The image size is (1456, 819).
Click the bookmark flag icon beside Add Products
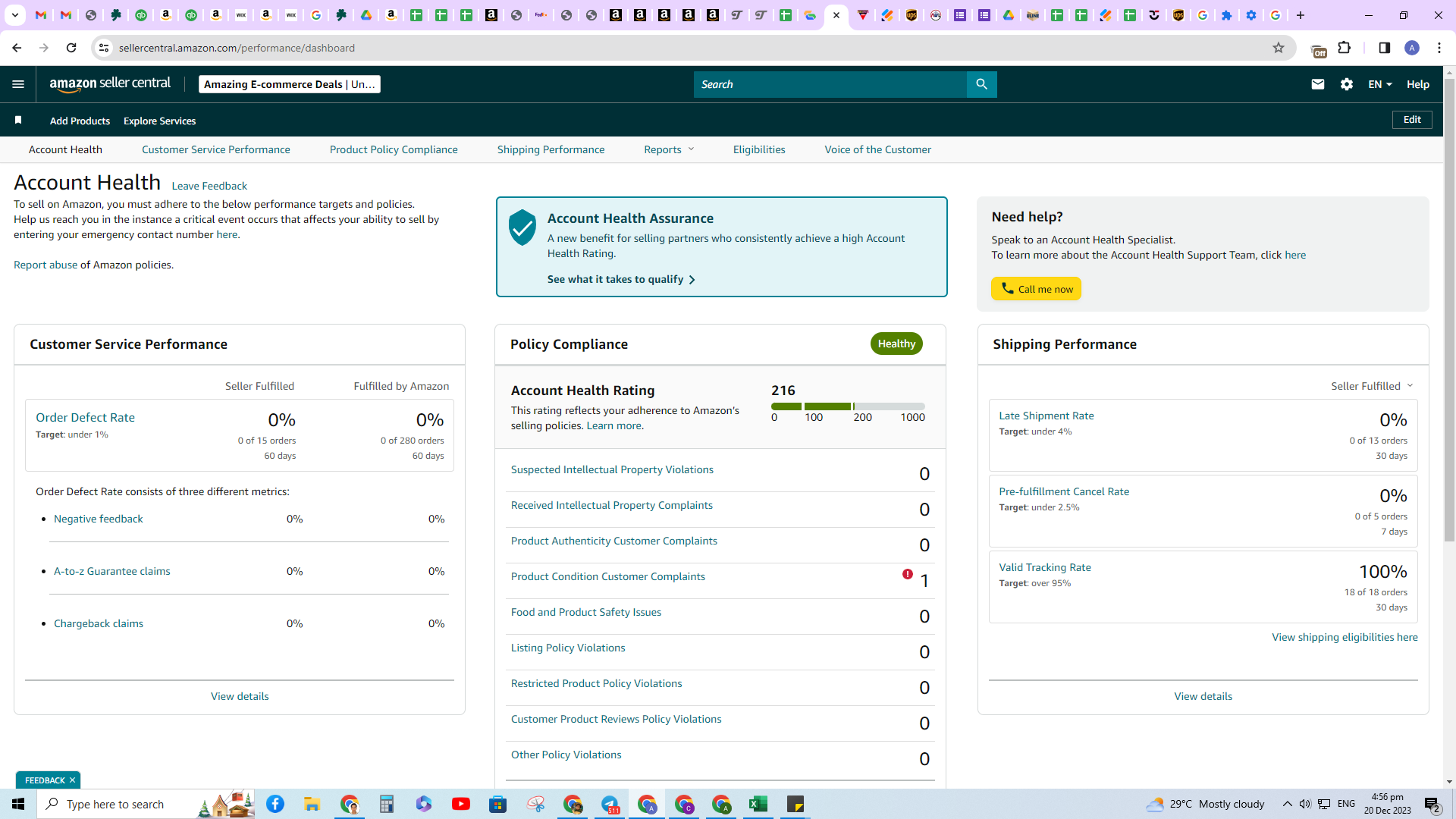coord(18,120)
